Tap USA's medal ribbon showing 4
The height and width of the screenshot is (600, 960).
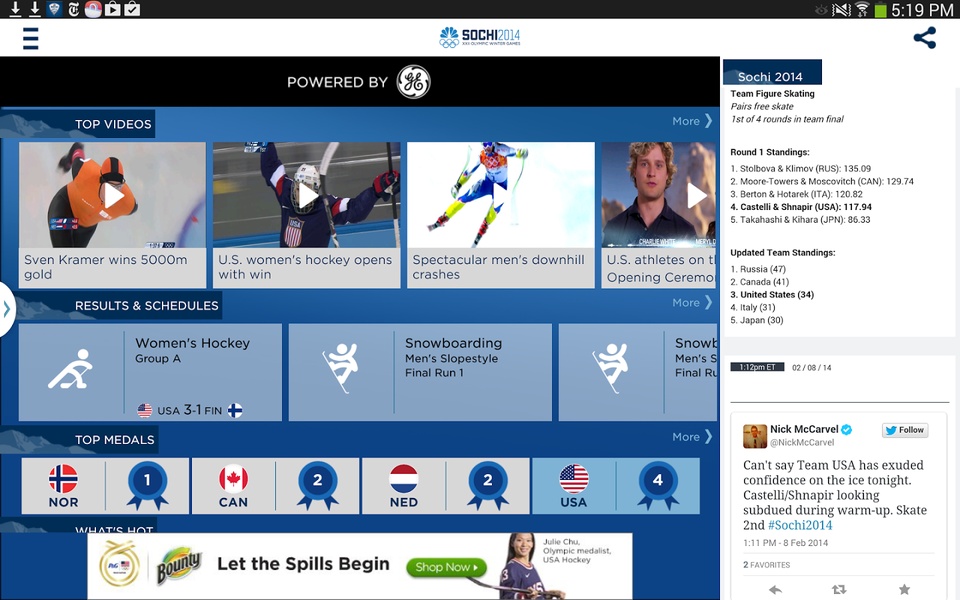[x=658, y=486]
